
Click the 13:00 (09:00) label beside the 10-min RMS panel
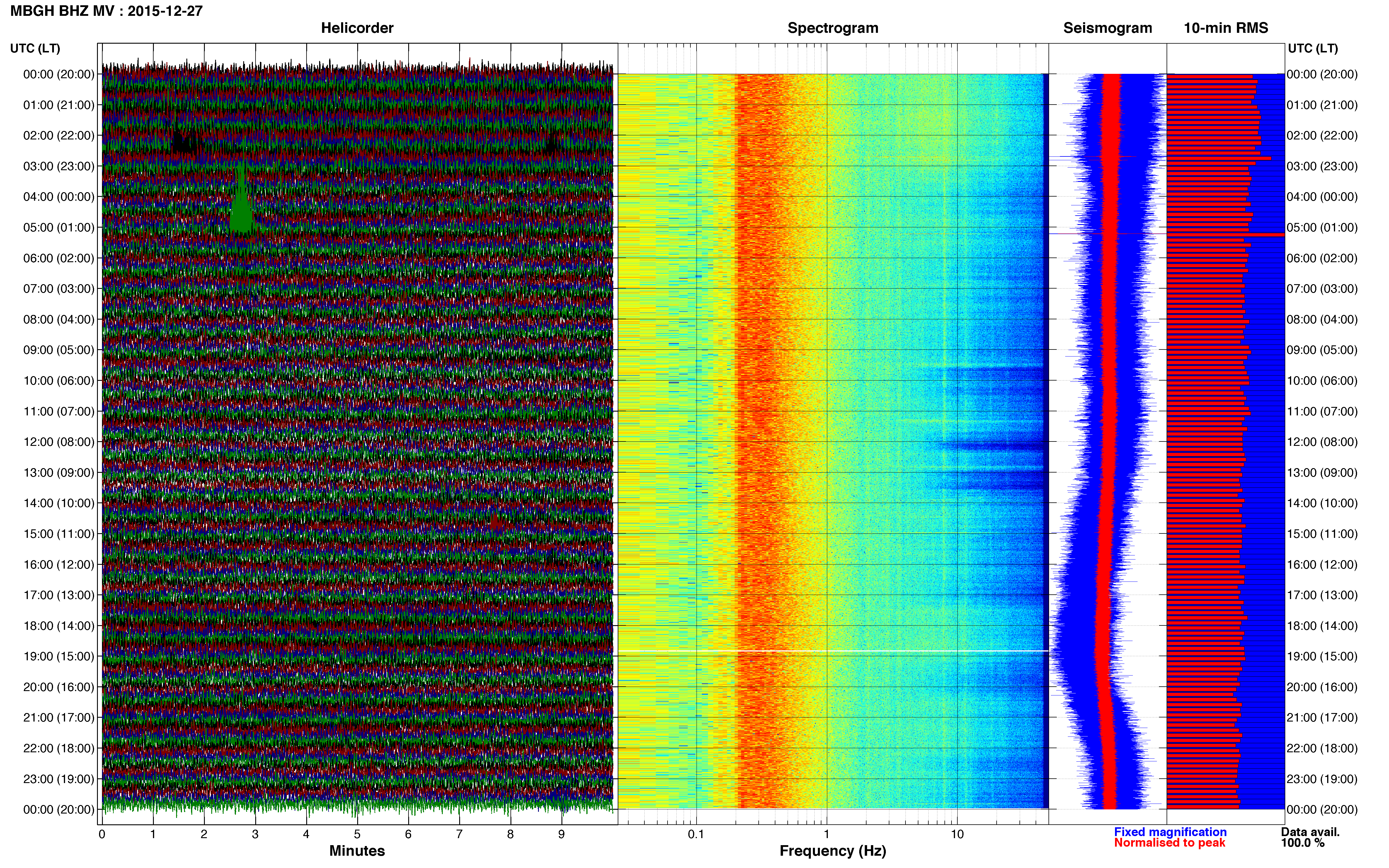[1322, 473]
